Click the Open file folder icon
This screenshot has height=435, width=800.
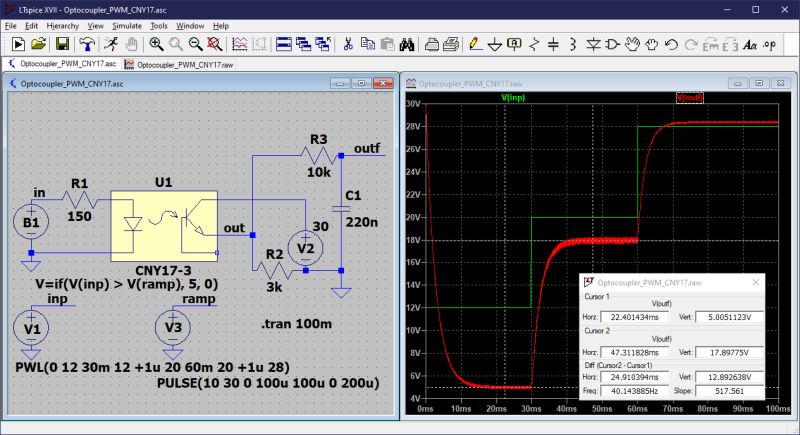(39, 44)
